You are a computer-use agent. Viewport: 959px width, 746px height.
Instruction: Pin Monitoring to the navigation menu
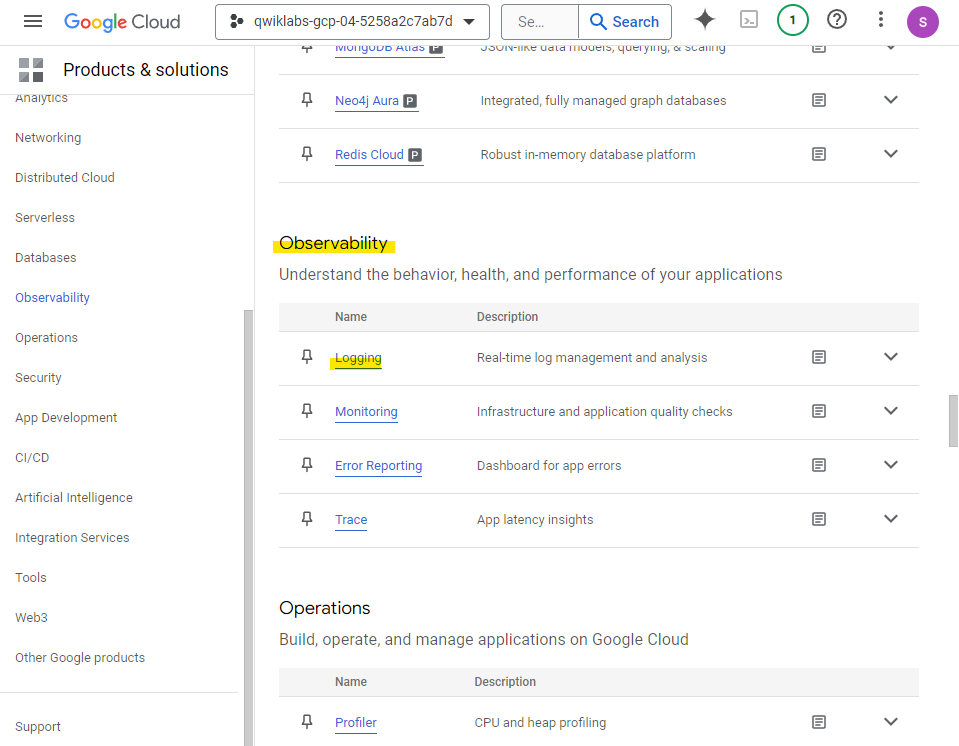click(x=307, y=411)
